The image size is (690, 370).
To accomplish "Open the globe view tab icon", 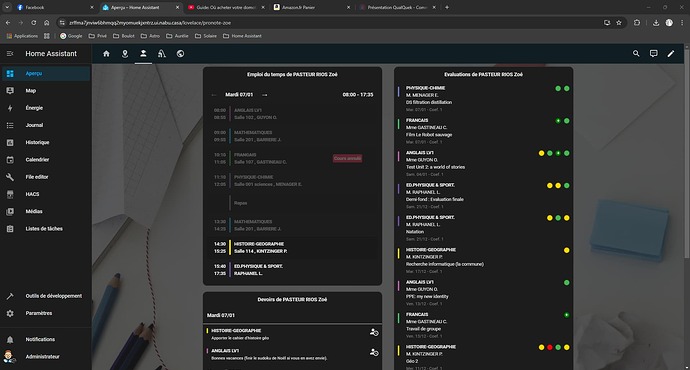I will click(x=180, y=54).
